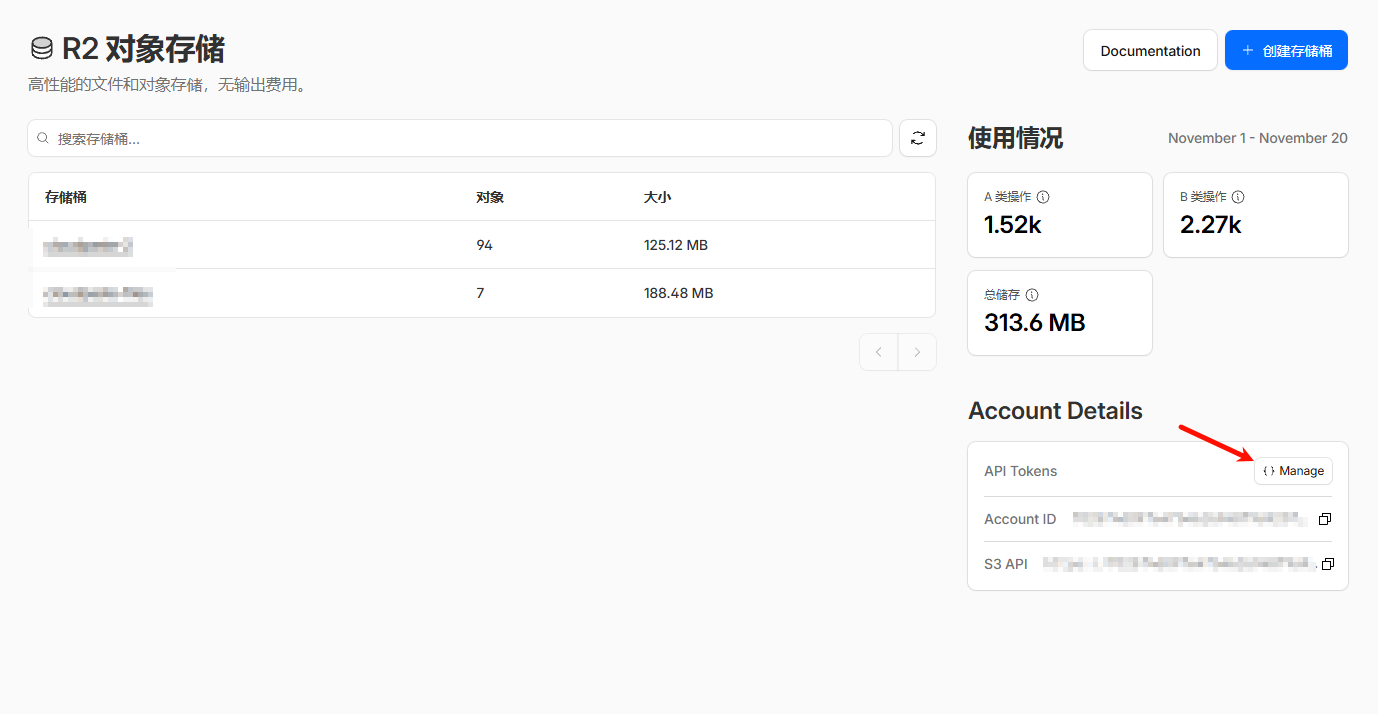Viewport: 1378px width, 714px height.
Task: Click the 对象 column header
Action: coord(490,197)
